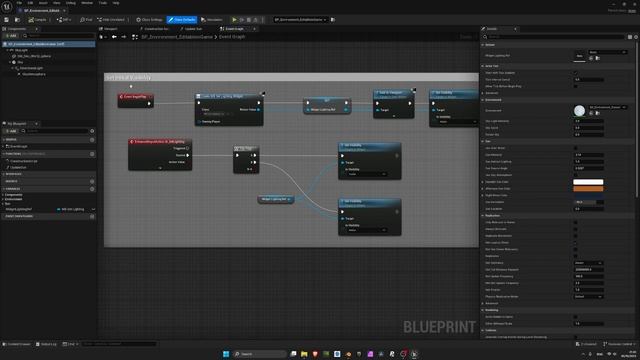This screenshot has height=360, width=640.
Task: Add a new graph with plus icon
Action: point(92,140)
